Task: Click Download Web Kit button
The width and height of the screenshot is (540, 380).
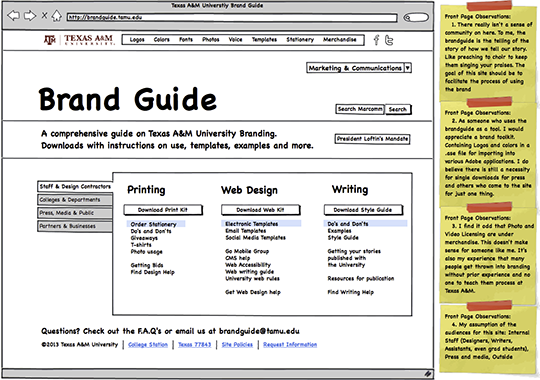Action: point(260,210)
